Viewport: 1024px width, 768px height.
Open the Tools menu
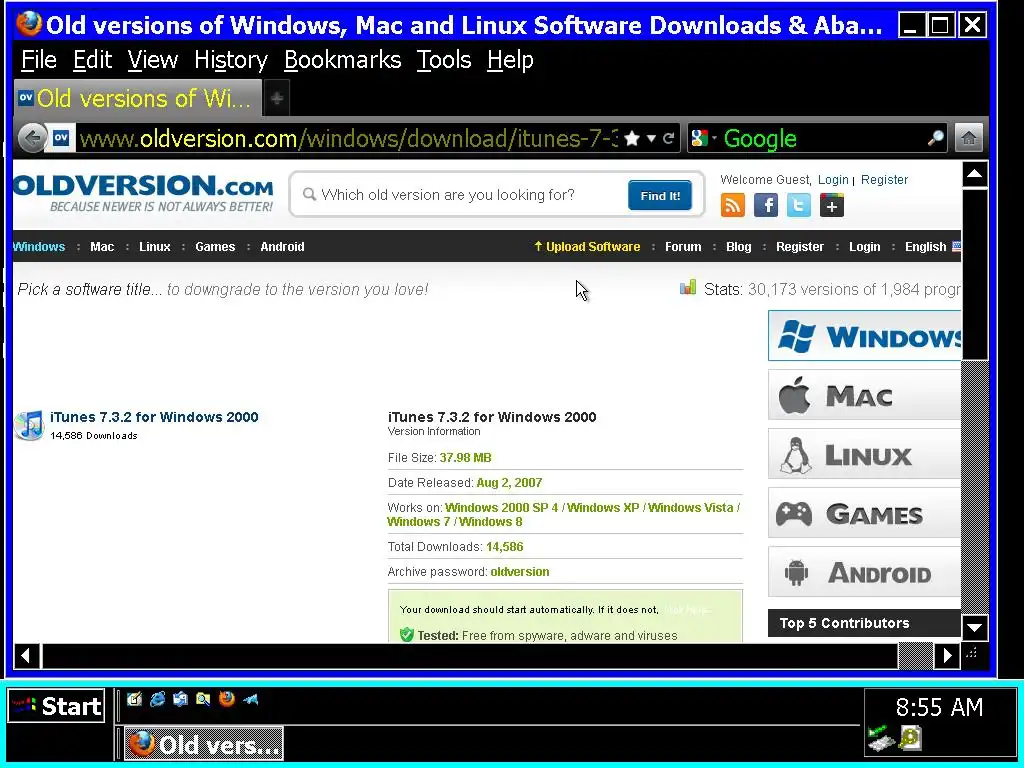pyautogui.click(x=443, y=60)
